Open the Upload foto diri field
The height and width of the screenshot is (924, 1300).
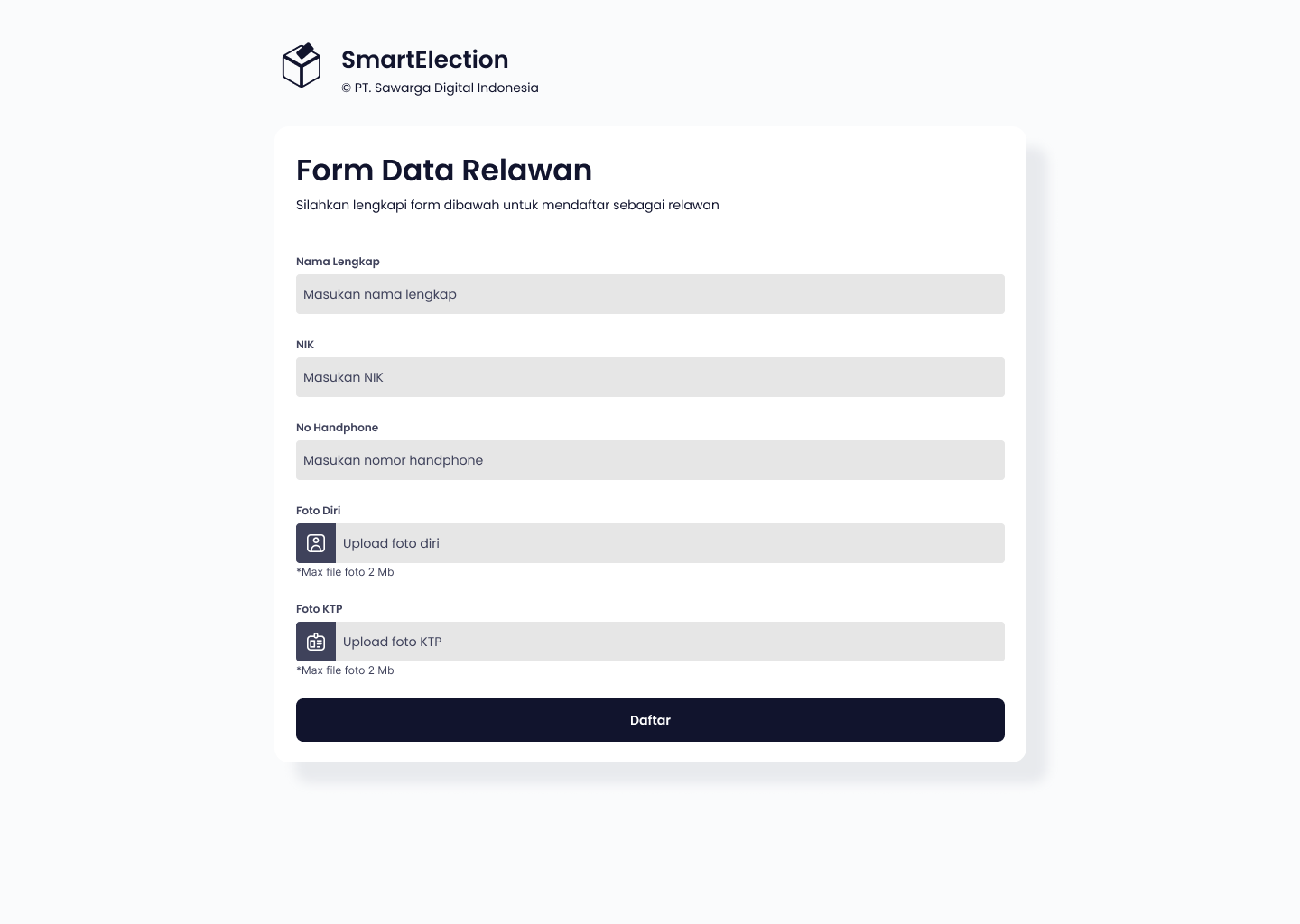(669, 543)
